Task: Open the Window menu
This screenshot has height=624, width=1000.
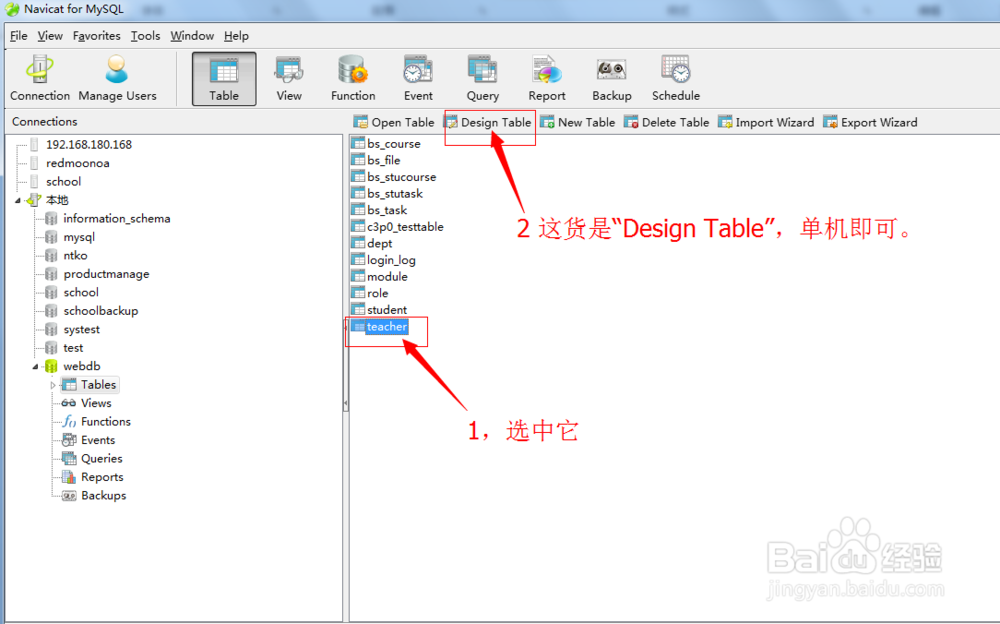Action: [x=192, y=36]
